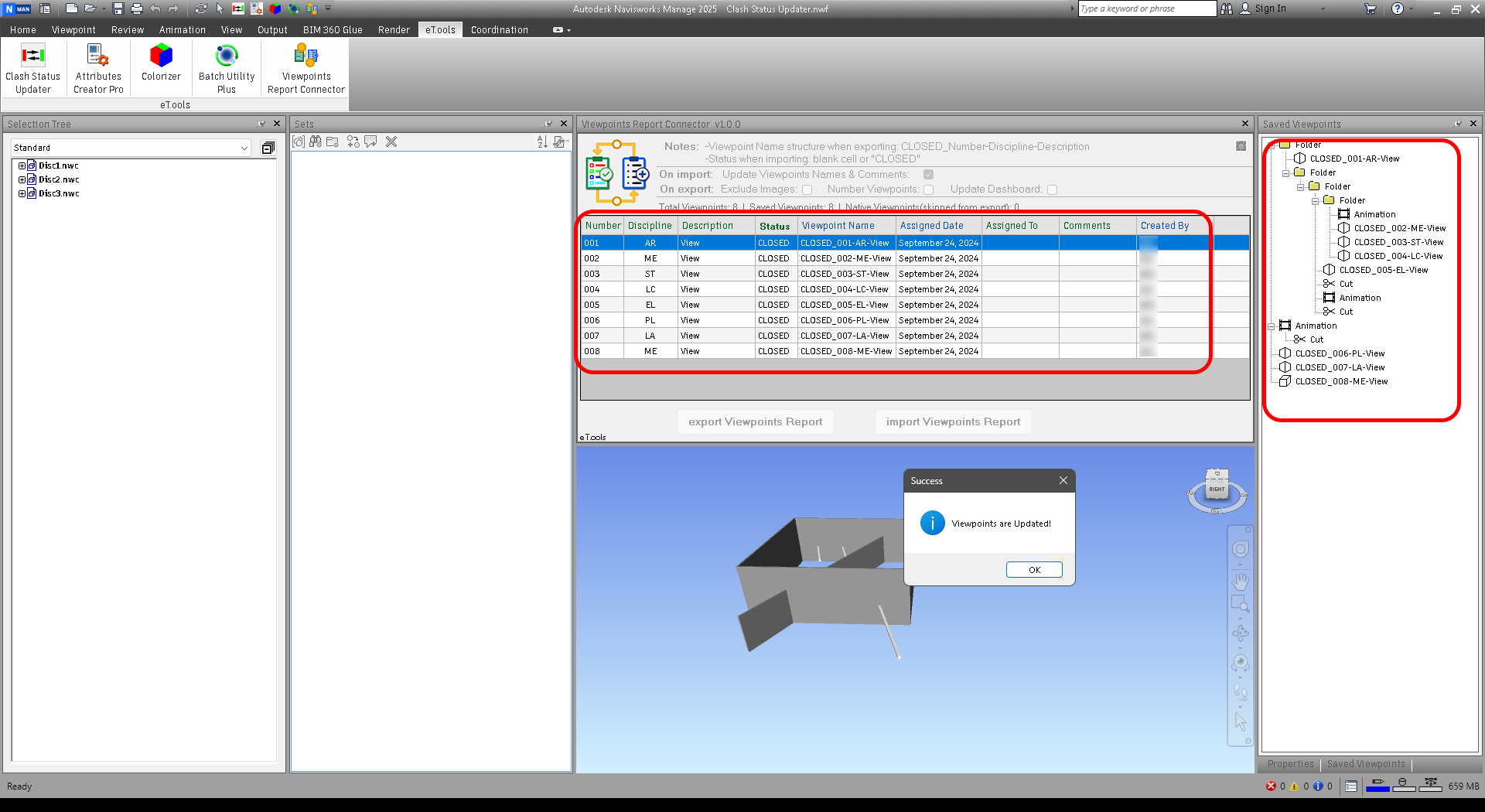This screenshot has height=812, width=1485.
Task: Select the Pan hand tool in navigation bar
Action: [x=1241, y=580]
